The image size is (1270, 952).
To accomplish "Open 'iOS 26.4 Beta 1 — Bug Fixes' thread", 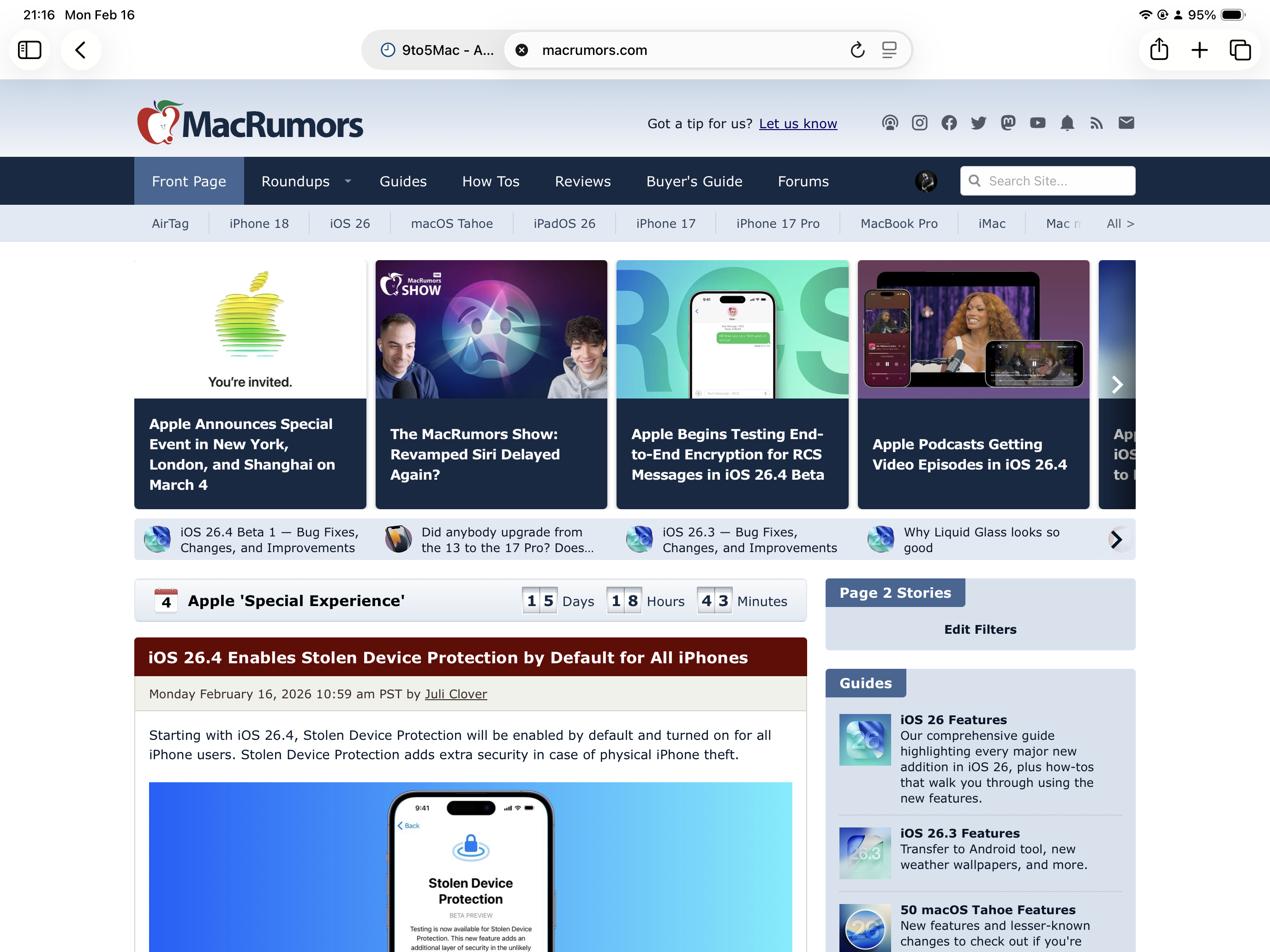I will (x=252, y=540).
